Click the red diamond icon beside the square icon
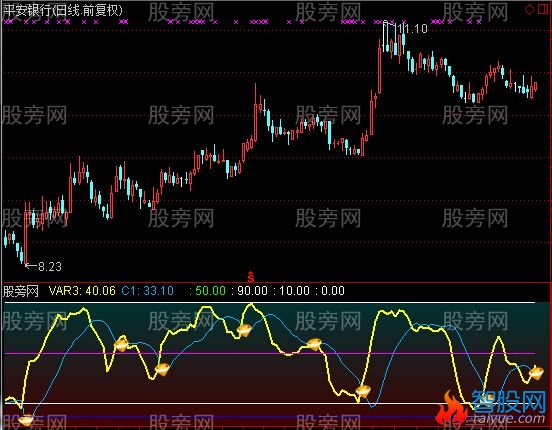 click(529, 10)
